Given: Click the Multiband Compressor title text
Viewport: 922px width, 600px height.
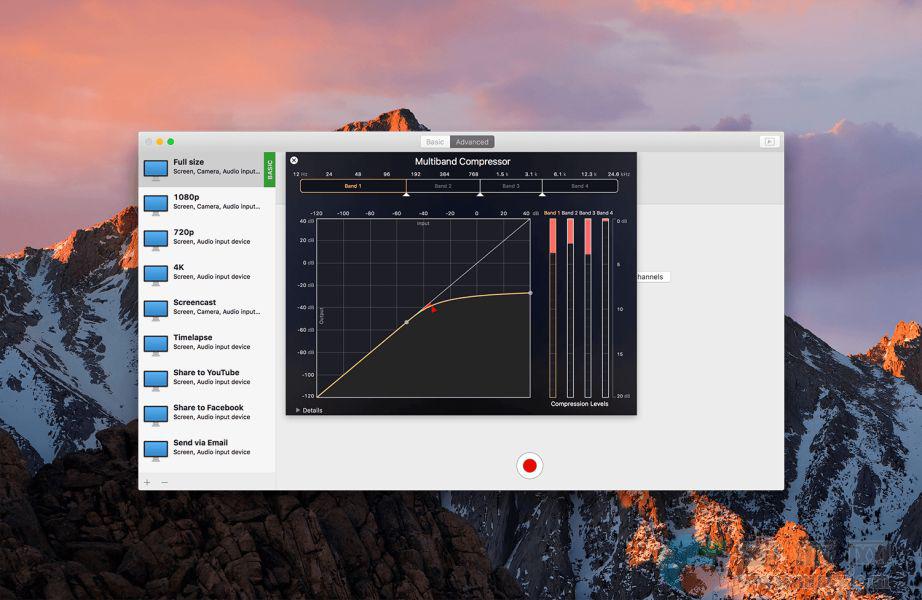Looking at the screenshot, I should click(x=462, y=161).
